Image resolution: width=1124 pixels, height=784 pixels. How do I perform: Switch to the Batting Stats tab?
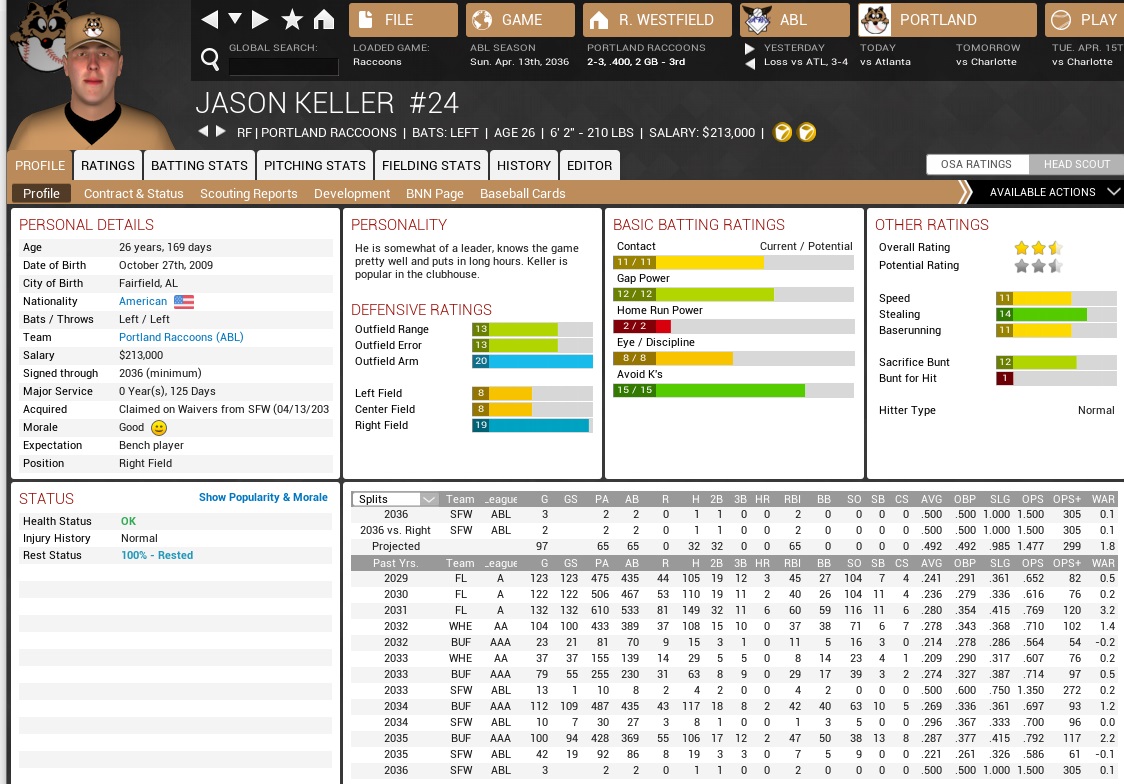click(199, 165)
